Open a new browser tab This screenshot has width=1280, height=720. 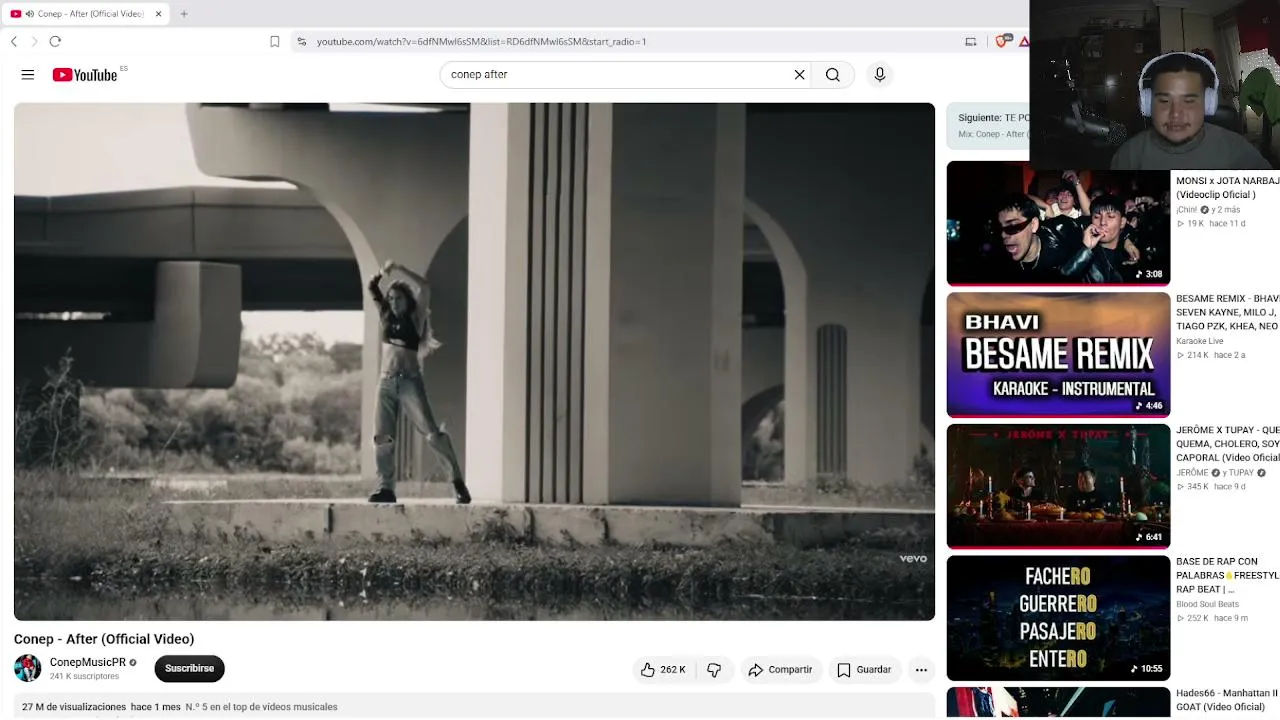(184, 14)
